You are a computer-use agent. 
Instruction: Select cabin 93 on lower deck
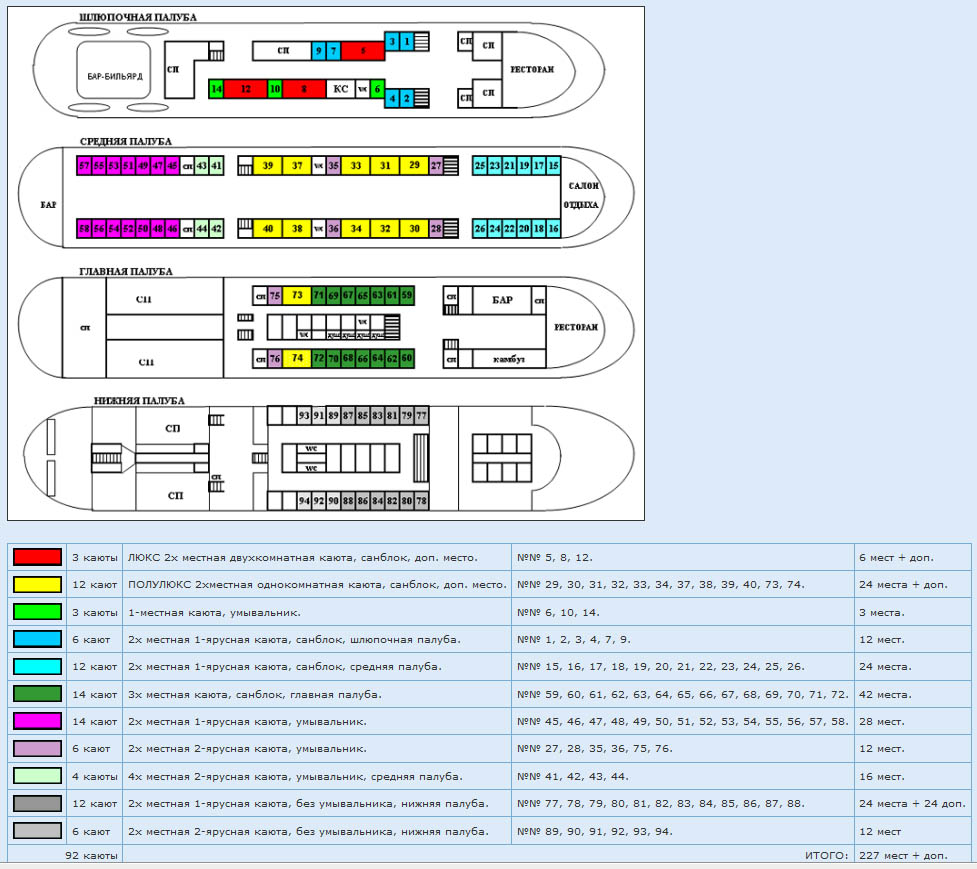(304, 416)
